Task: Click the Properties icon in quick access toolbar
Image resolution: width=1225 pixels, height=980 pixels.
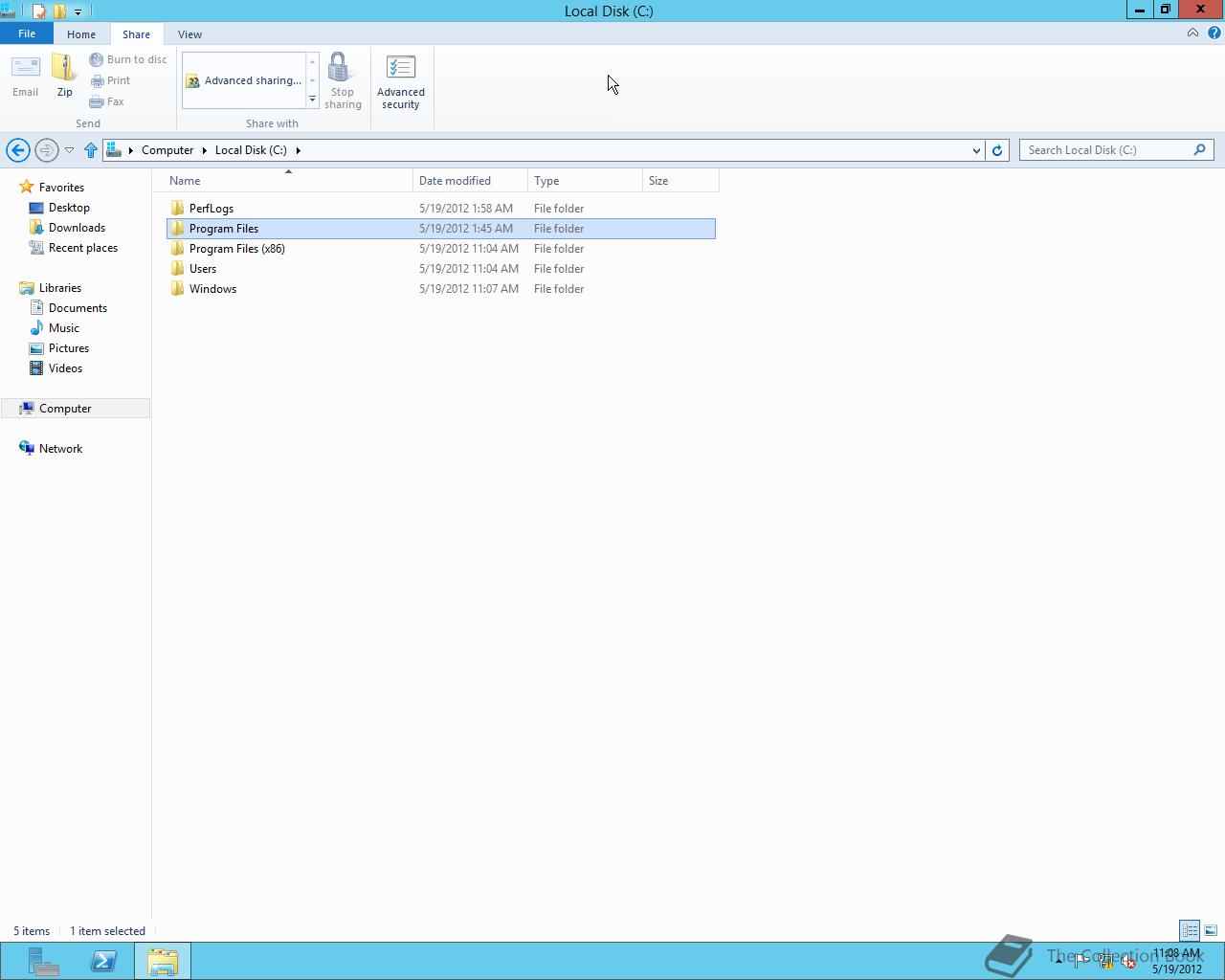Action: pyautogui.click(x=39, y=11)
